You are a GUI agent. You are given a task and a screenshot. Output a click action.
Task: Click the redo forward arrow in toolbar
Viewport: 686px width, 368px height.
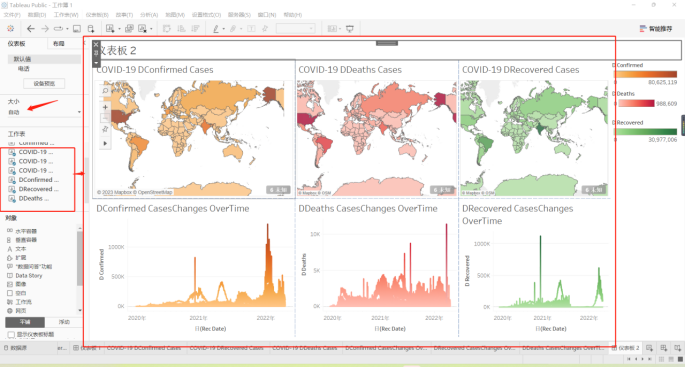pyautogui.click(x=45, y=28)
